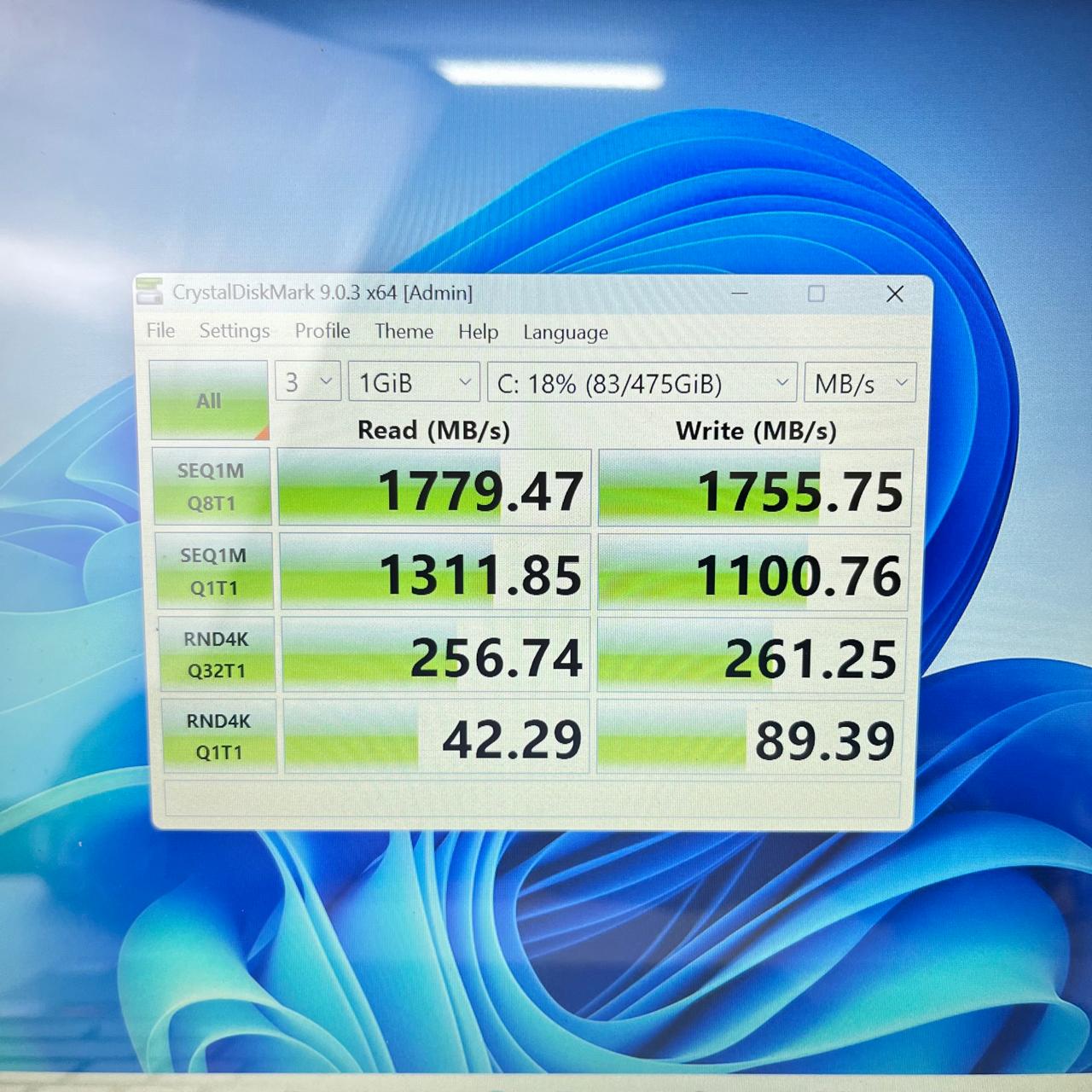Change the MB/s unit dropdown
This screenshot has height=1092, width=1092.
[860, 384]
